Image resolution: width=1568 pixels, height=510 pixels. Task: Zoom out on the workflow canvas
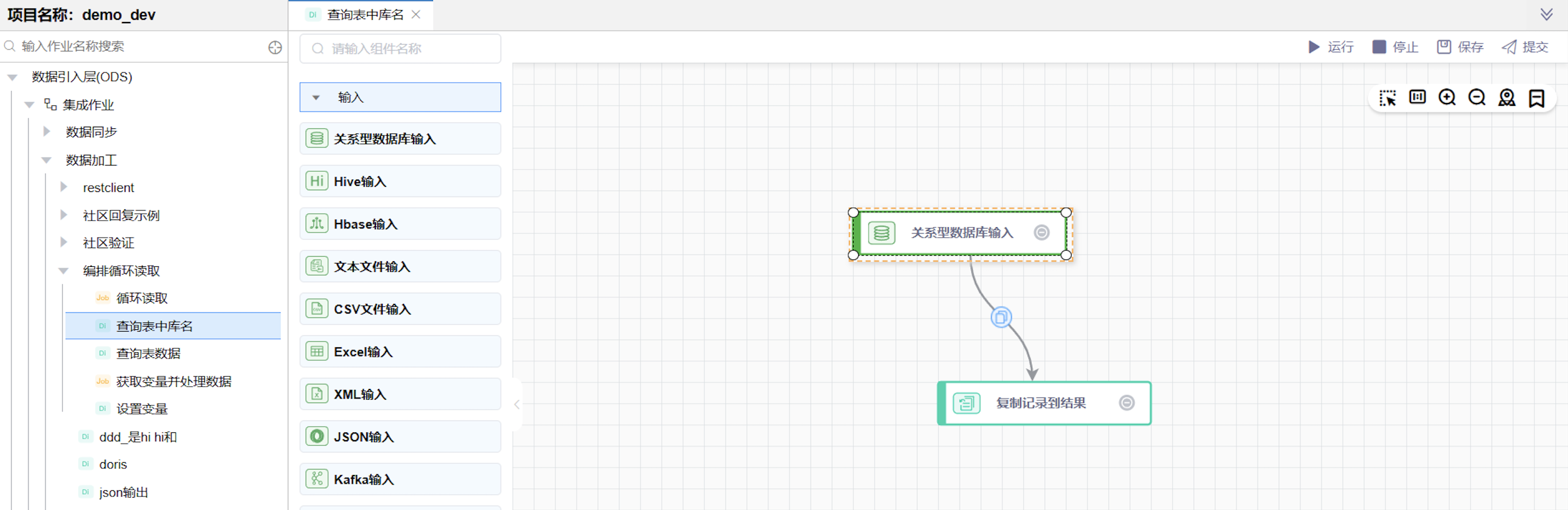click(x=1477, y=97)
